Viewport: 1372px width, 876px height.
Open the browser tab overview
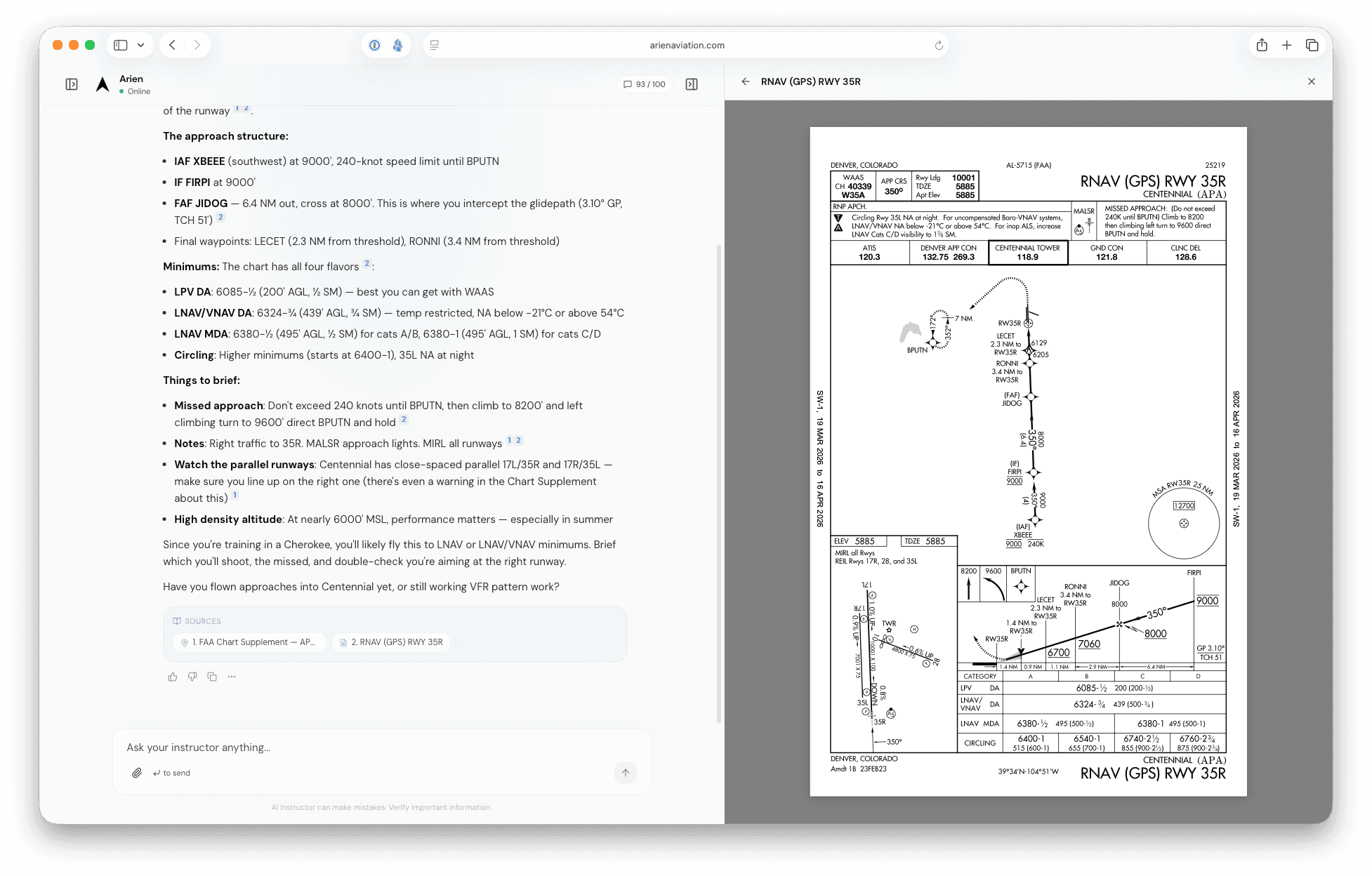coord(1312,44)
